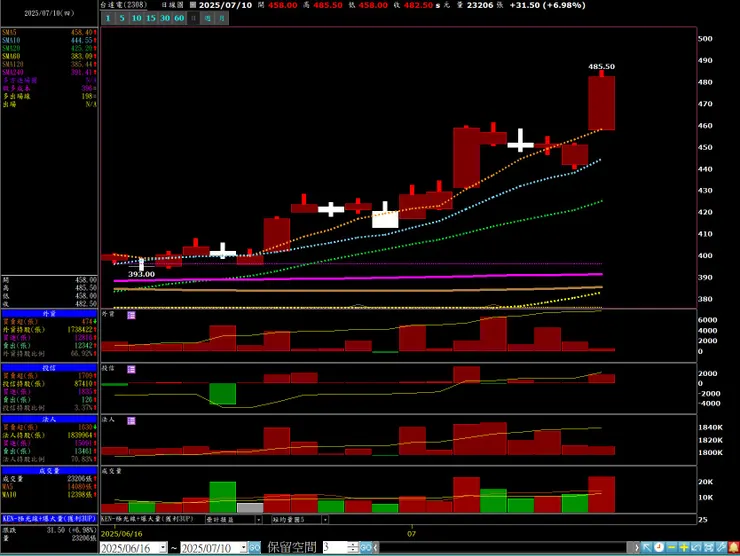Click the arrow pointer tool icon
The width and height of the screenshot is (740, 556).
(x=647, y=548)
